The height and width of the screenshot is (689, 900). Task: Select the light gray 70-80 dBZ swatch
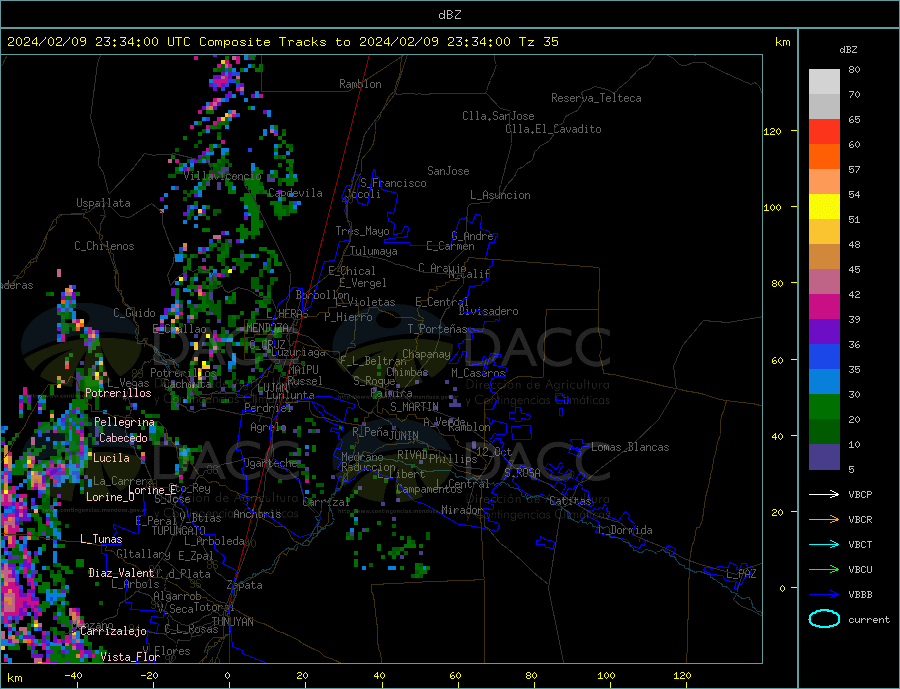point(824,82)
